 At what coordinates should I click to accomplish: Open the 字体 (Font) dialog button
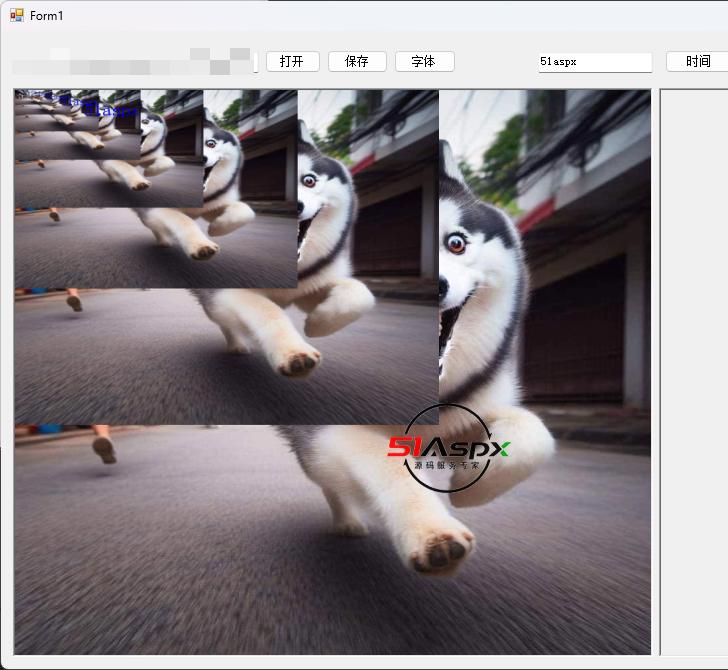[424, 61]
